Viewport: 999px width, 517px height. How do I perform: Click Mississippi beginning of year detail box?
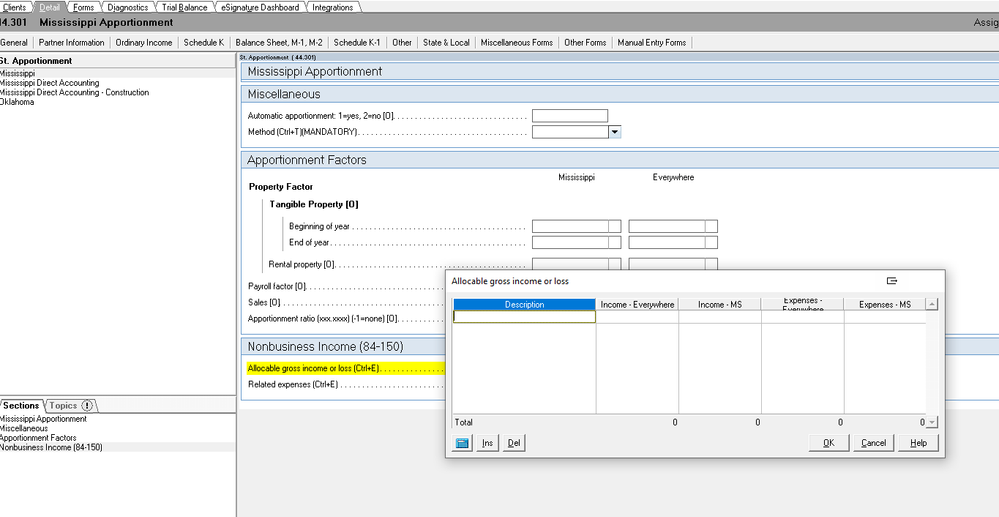(x=614, y=226)
